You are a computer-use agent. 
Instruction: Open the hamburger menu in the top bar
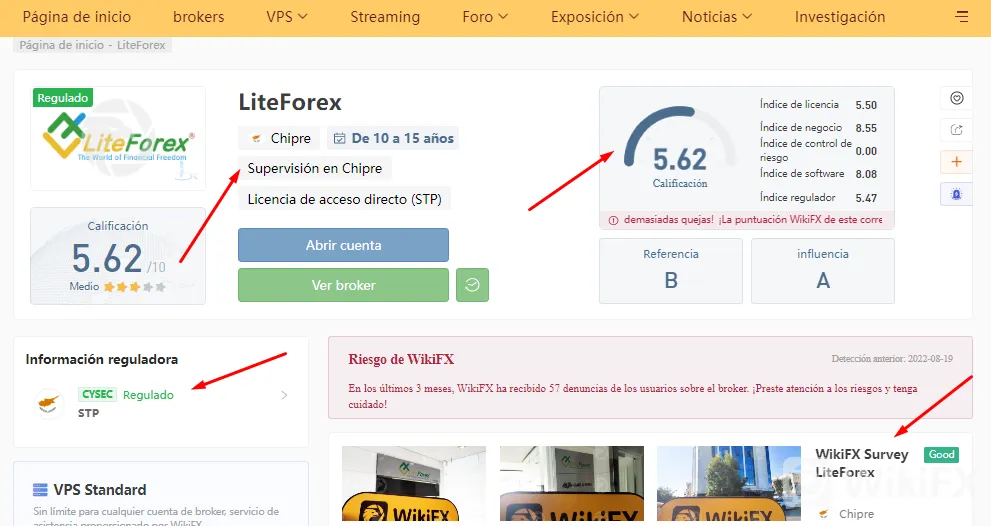click(x=961, y=16)
